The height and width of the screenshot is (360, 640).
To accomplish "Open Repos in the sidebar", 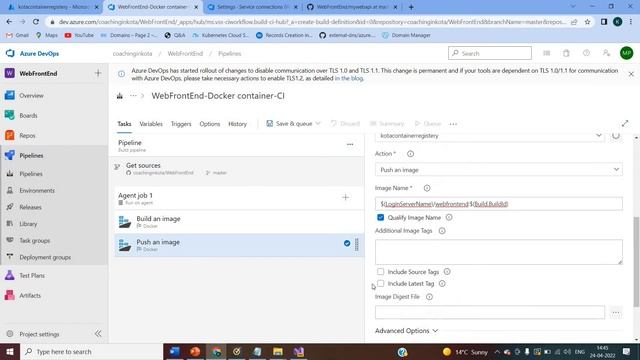I will (x=27, y=136).
